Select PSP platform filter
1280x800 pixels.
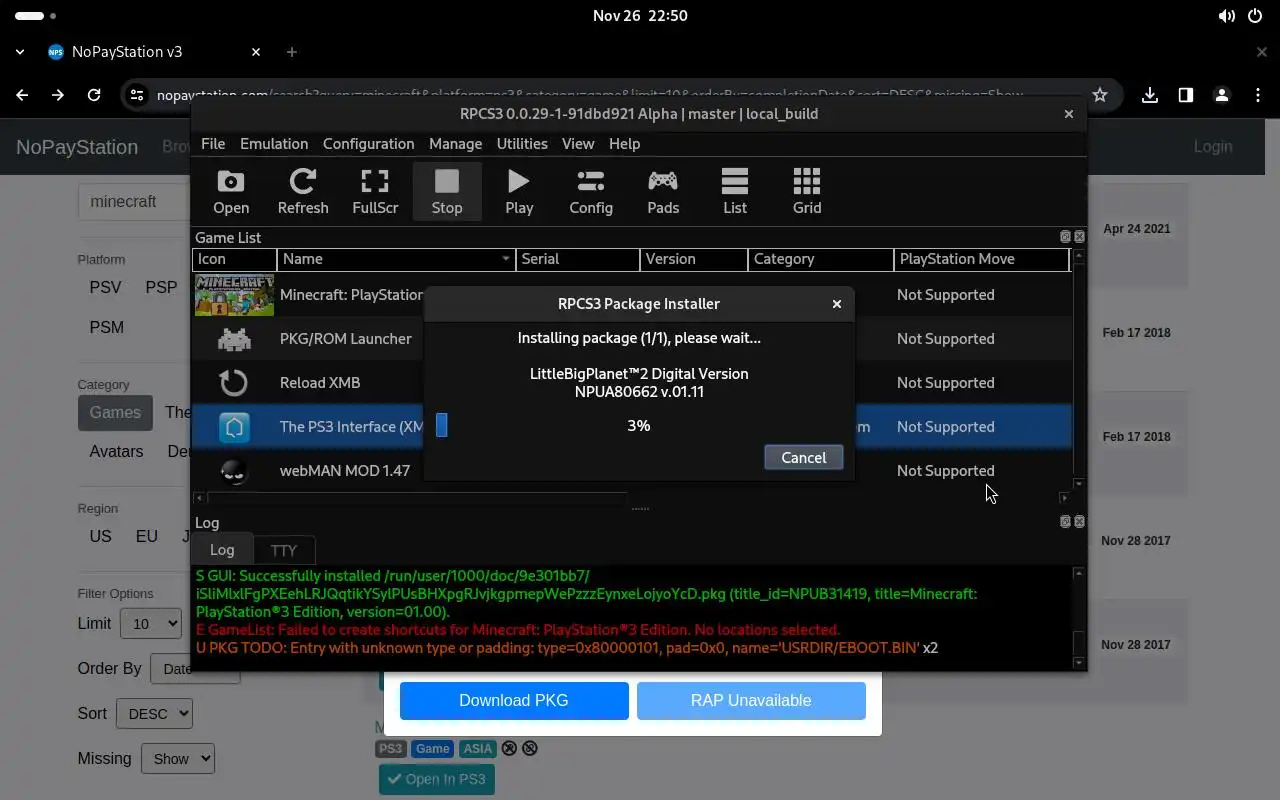161,287
